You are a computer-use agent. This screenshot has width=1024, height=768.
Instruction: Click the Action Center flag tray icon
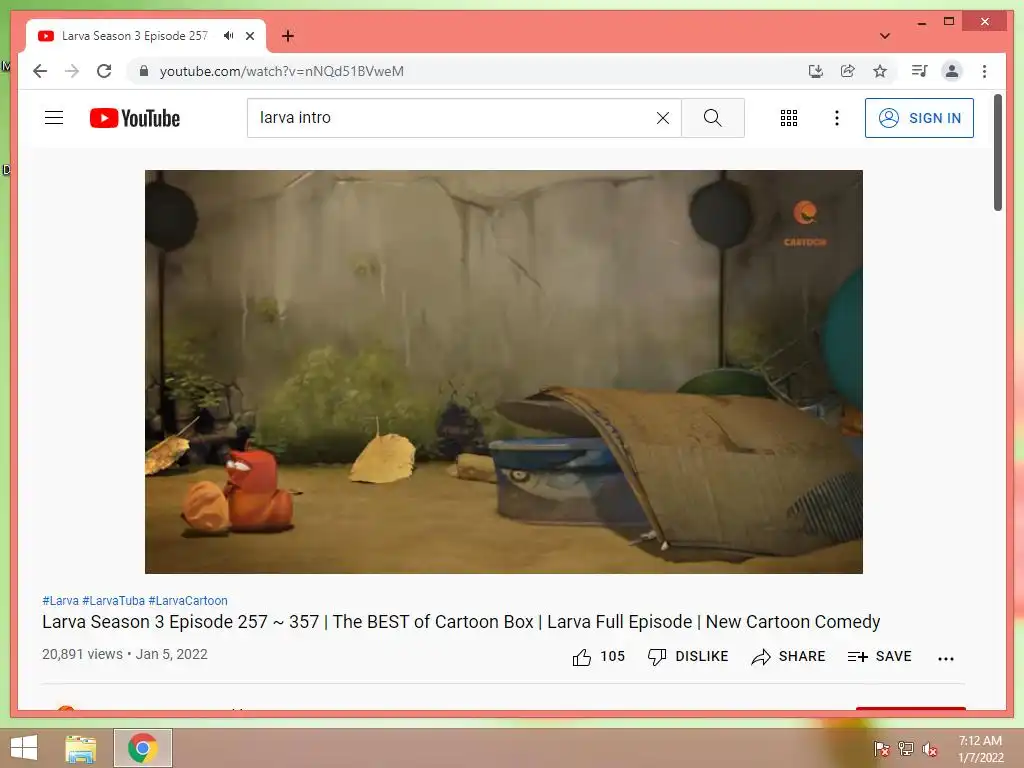882,749
